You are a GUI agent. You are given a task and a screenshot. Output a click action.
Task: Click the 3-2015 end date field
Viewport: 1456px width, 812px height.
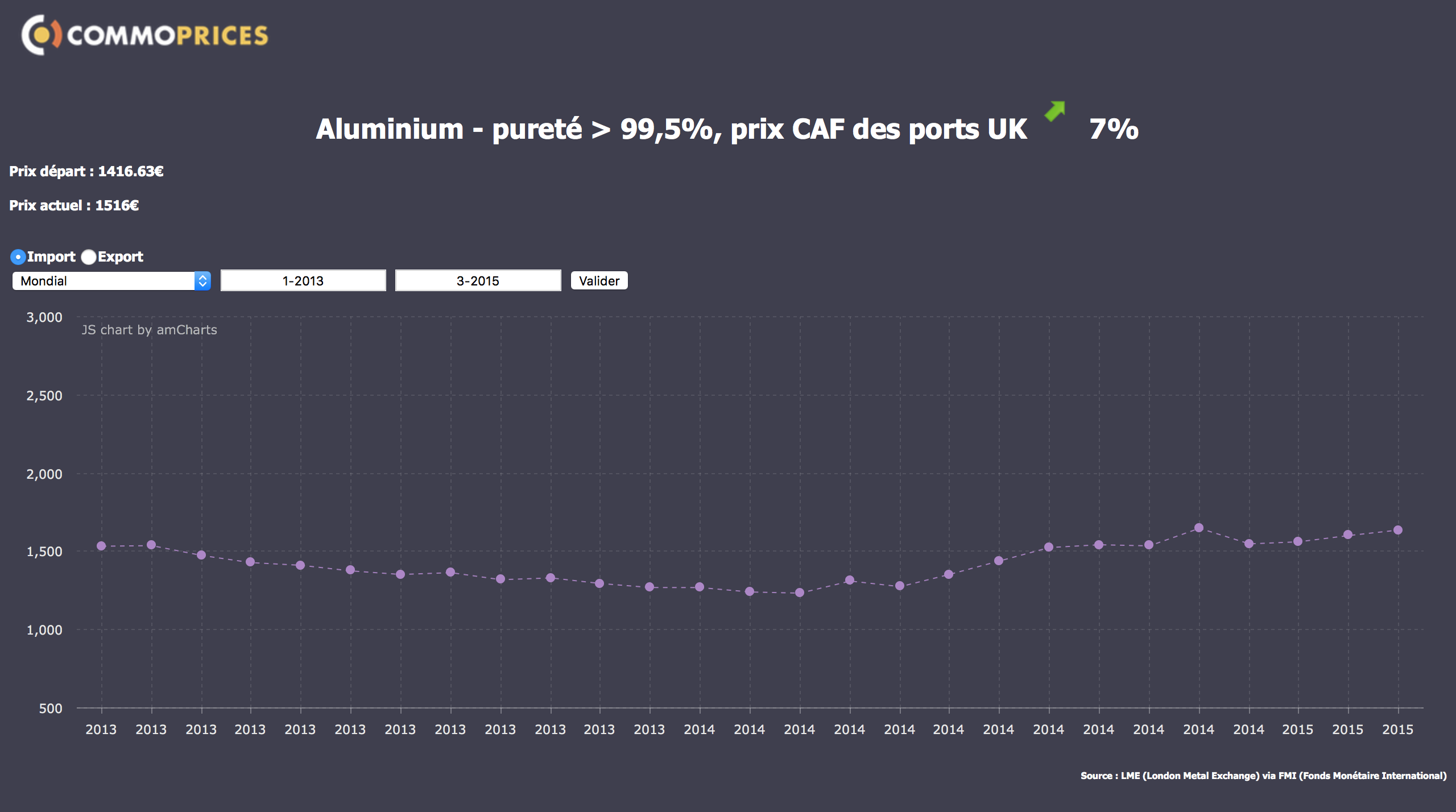[x=478, y=281]
